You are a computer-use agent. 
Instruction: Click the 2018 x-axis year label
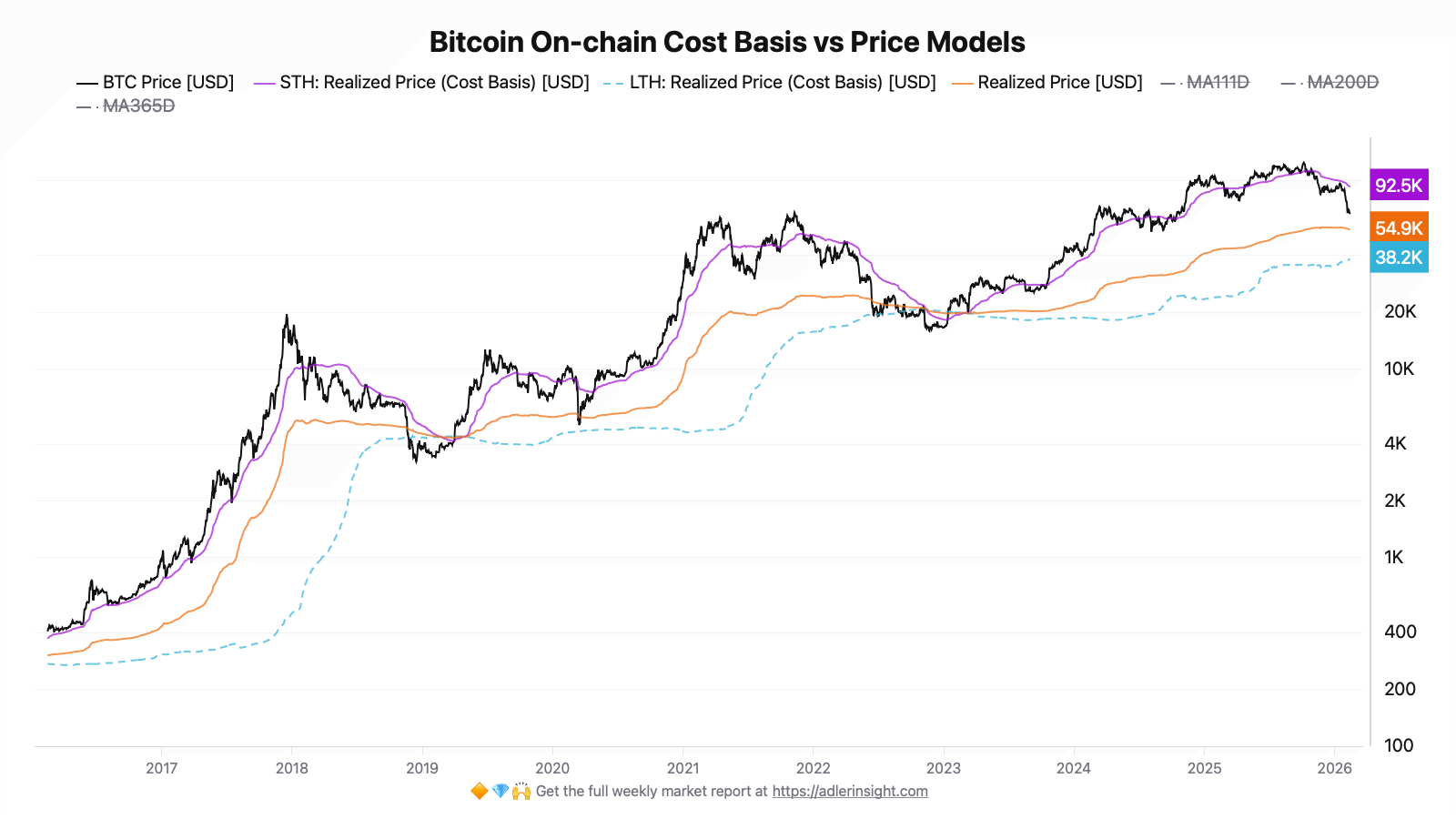click(292, 768)
